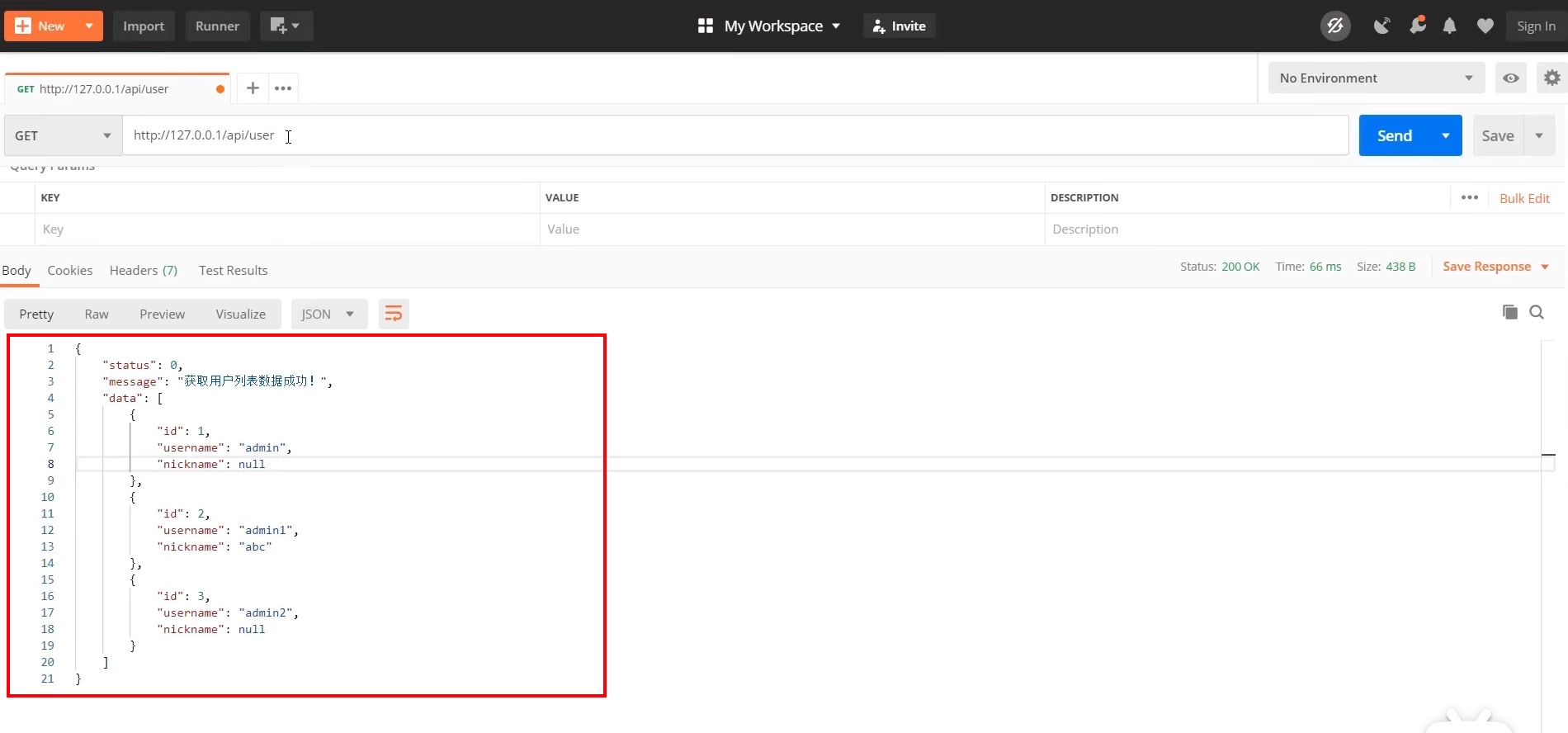Viewport: 1568px width, 733px height.
Task: Switch to the response Body tab
Action: [x=17, y=270]
